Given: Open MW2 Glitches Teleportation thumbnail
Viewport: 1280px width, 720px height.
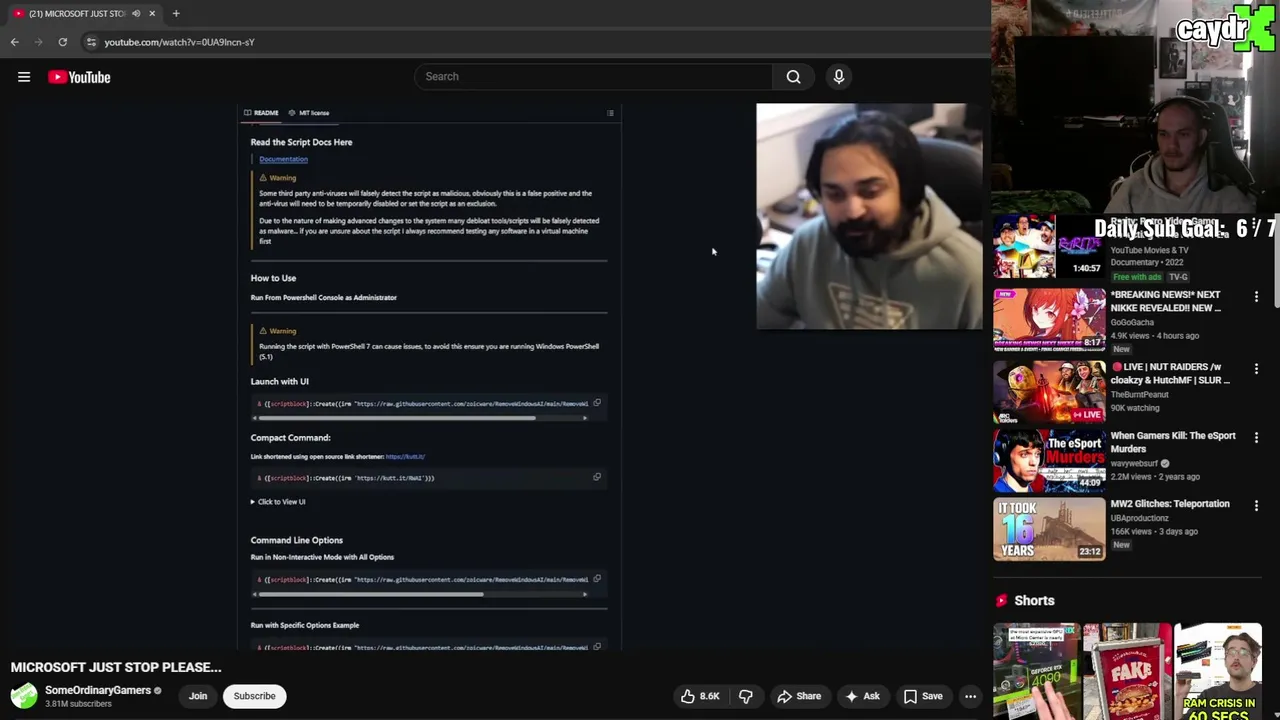Looking at the screenshot, I should click(x=1049, y=528).
